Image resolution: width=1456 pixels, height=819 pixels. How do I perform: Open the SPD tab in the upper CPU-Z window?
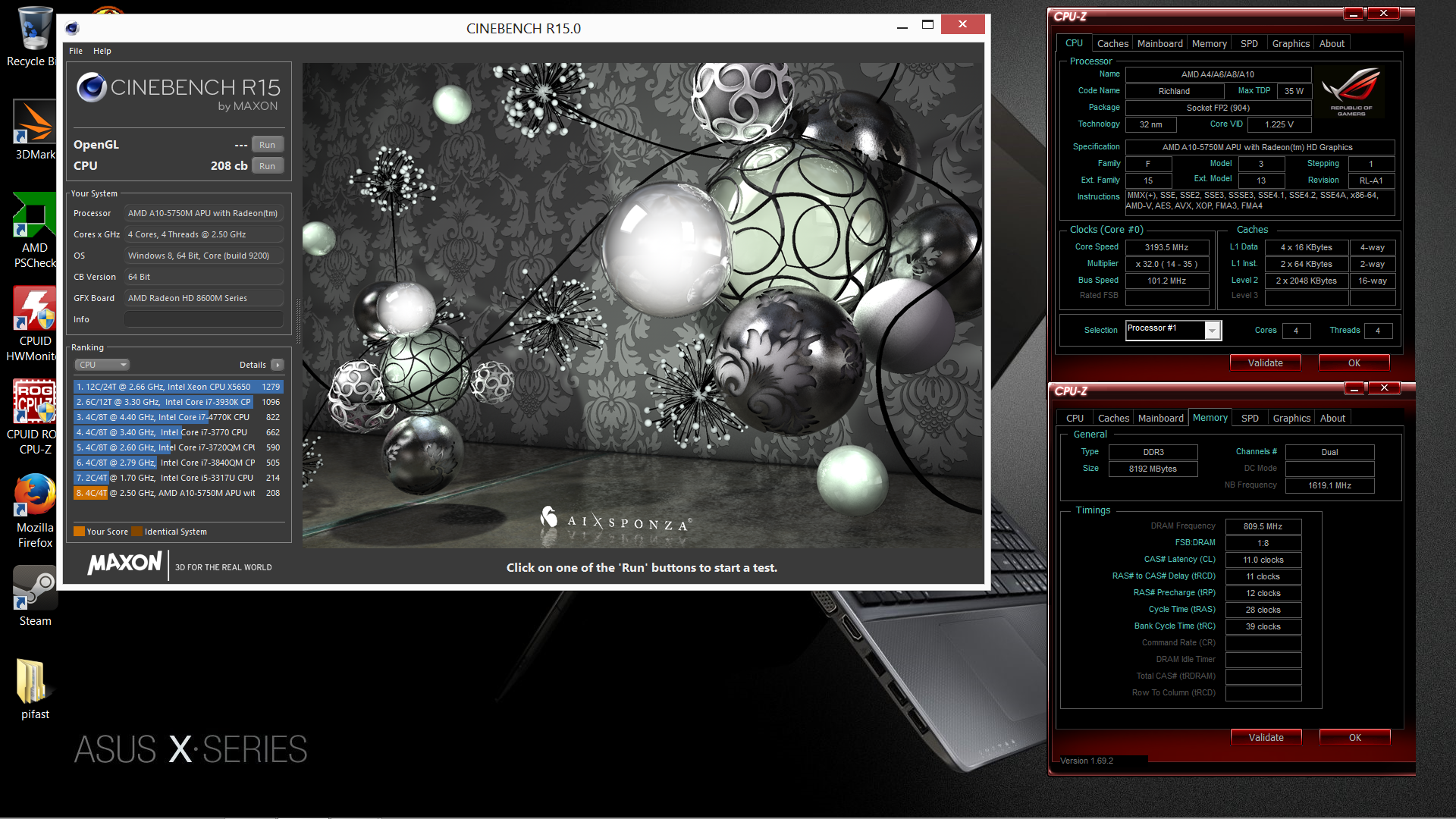(x=1249, y=44)
